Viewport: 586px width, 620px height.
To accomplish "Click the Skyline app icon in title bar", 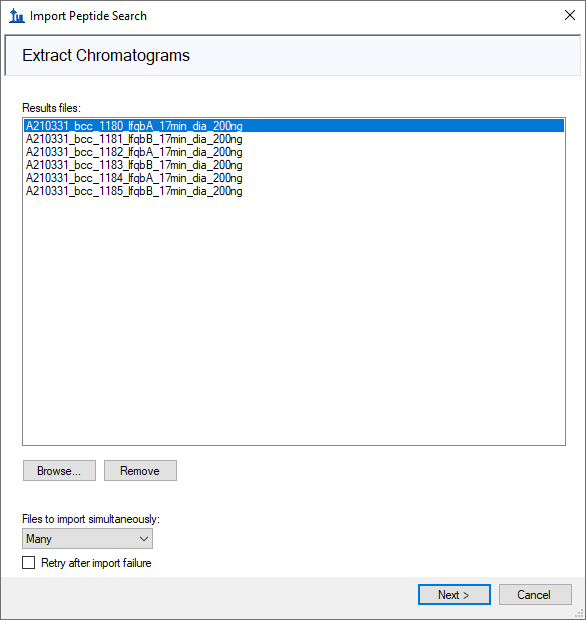I will [17, 16].
